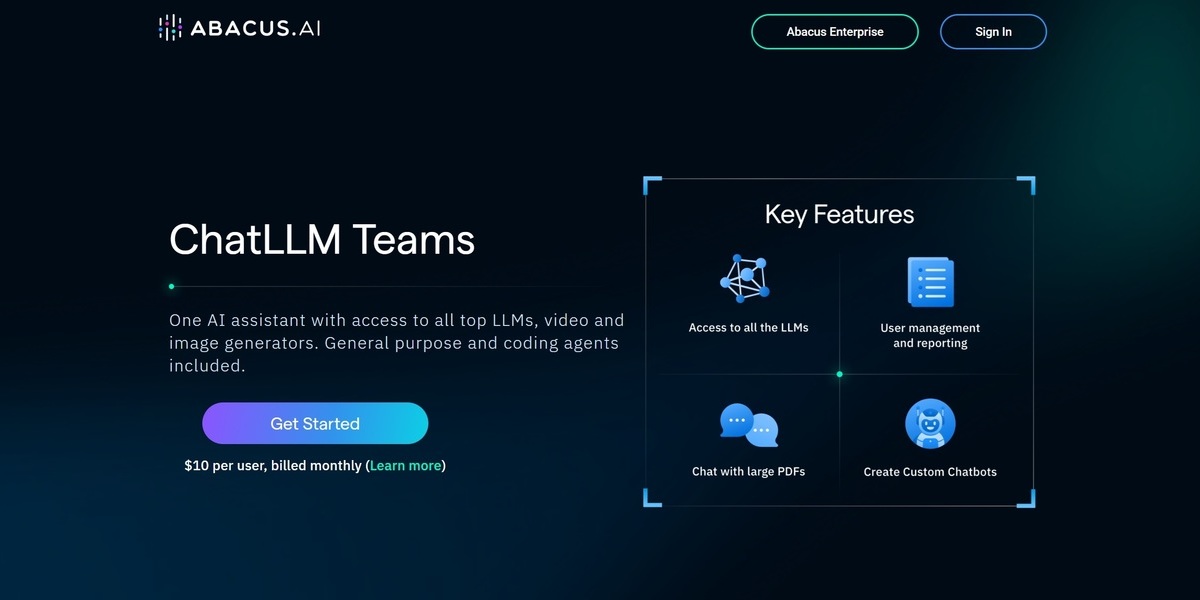Viewport: 1200px width, 600px height.
Task: Click the green dot under ChatLLM Teams
Action: (x=171, y=287)
